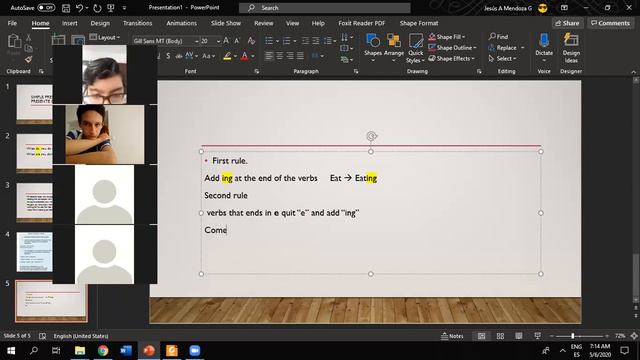Toggle text shadow (S) formatting
This screenshot has height=360, width=640.
(168, 56)
